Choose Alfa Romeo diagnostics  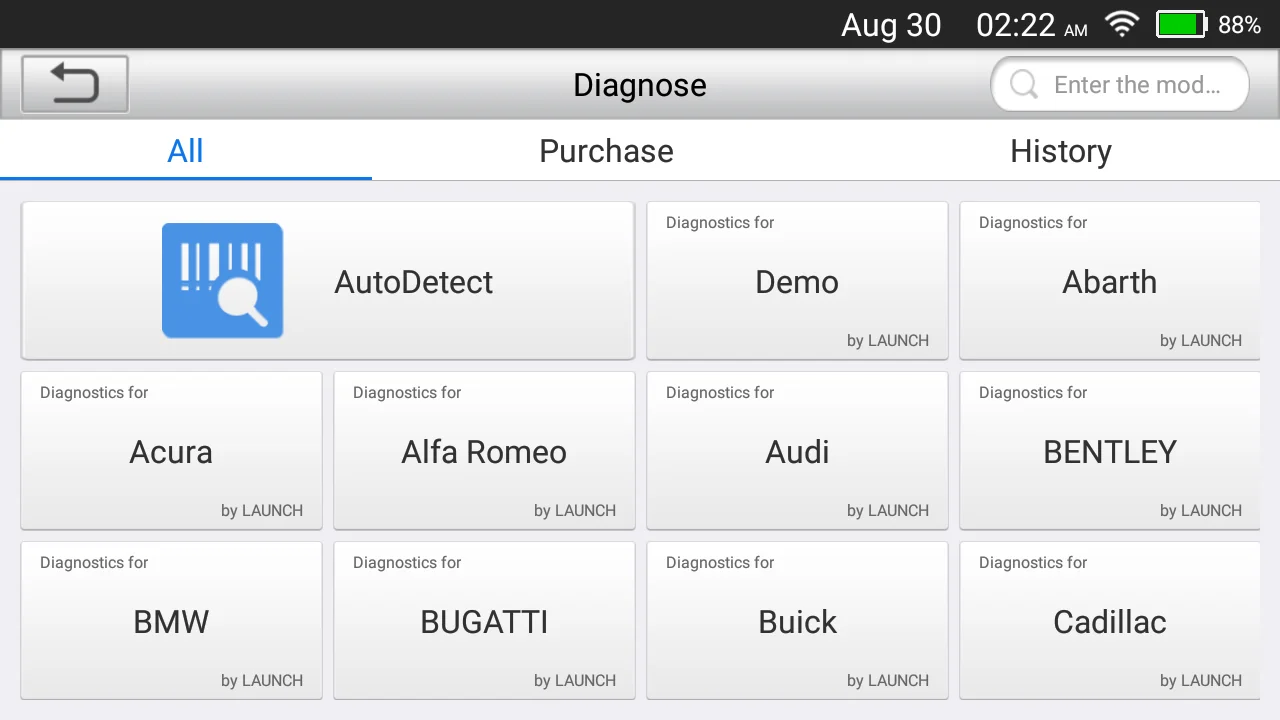(x=484, y=451)
